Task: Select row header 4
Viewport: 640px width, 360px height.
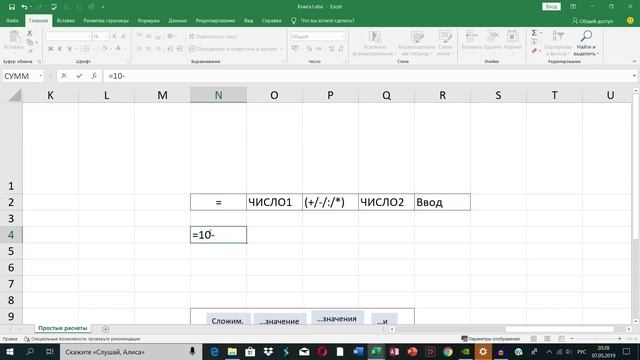Action: (x=11, y=235)
